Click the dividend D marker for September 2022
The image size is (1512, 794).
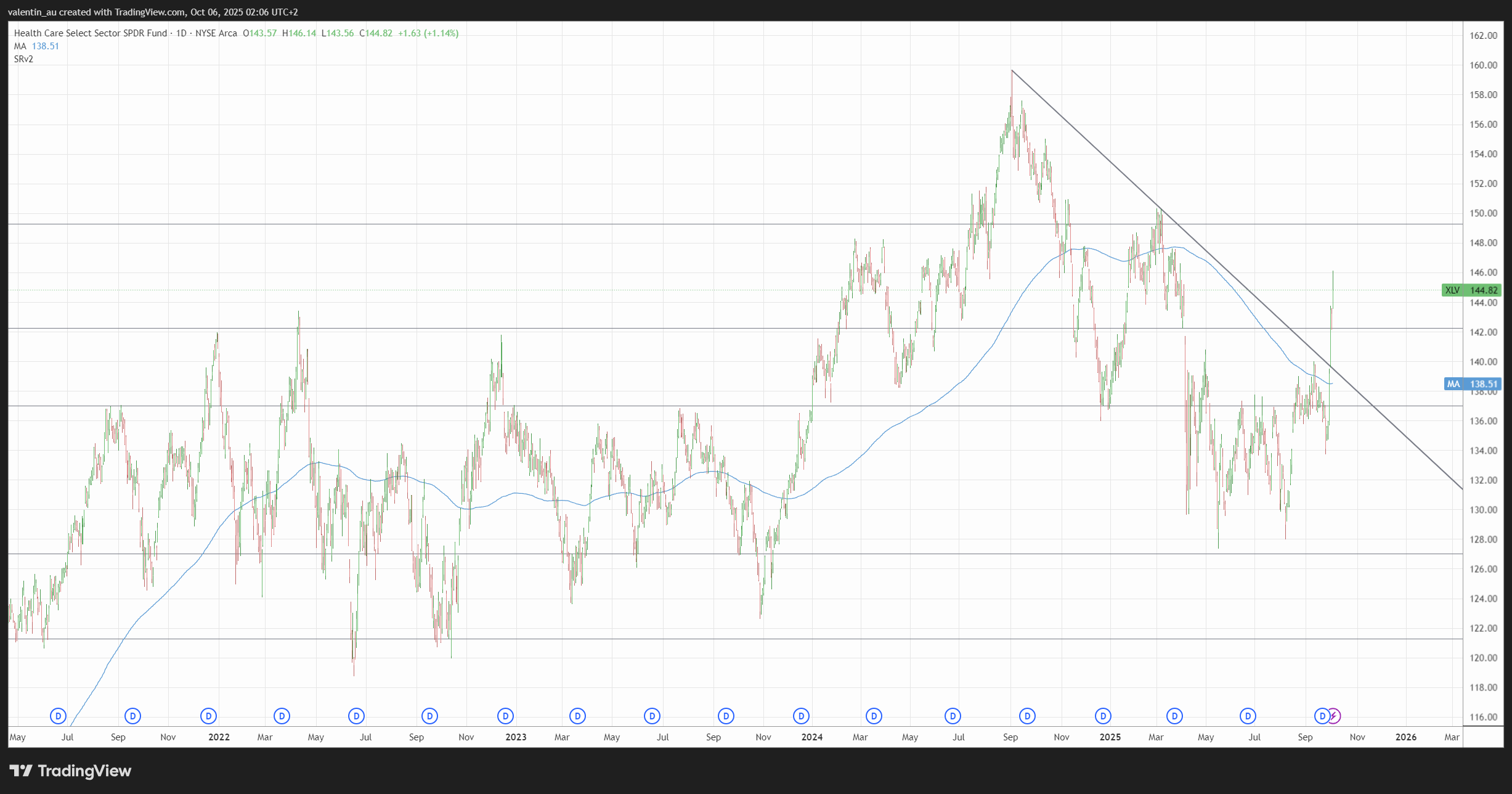click(429, 716)
